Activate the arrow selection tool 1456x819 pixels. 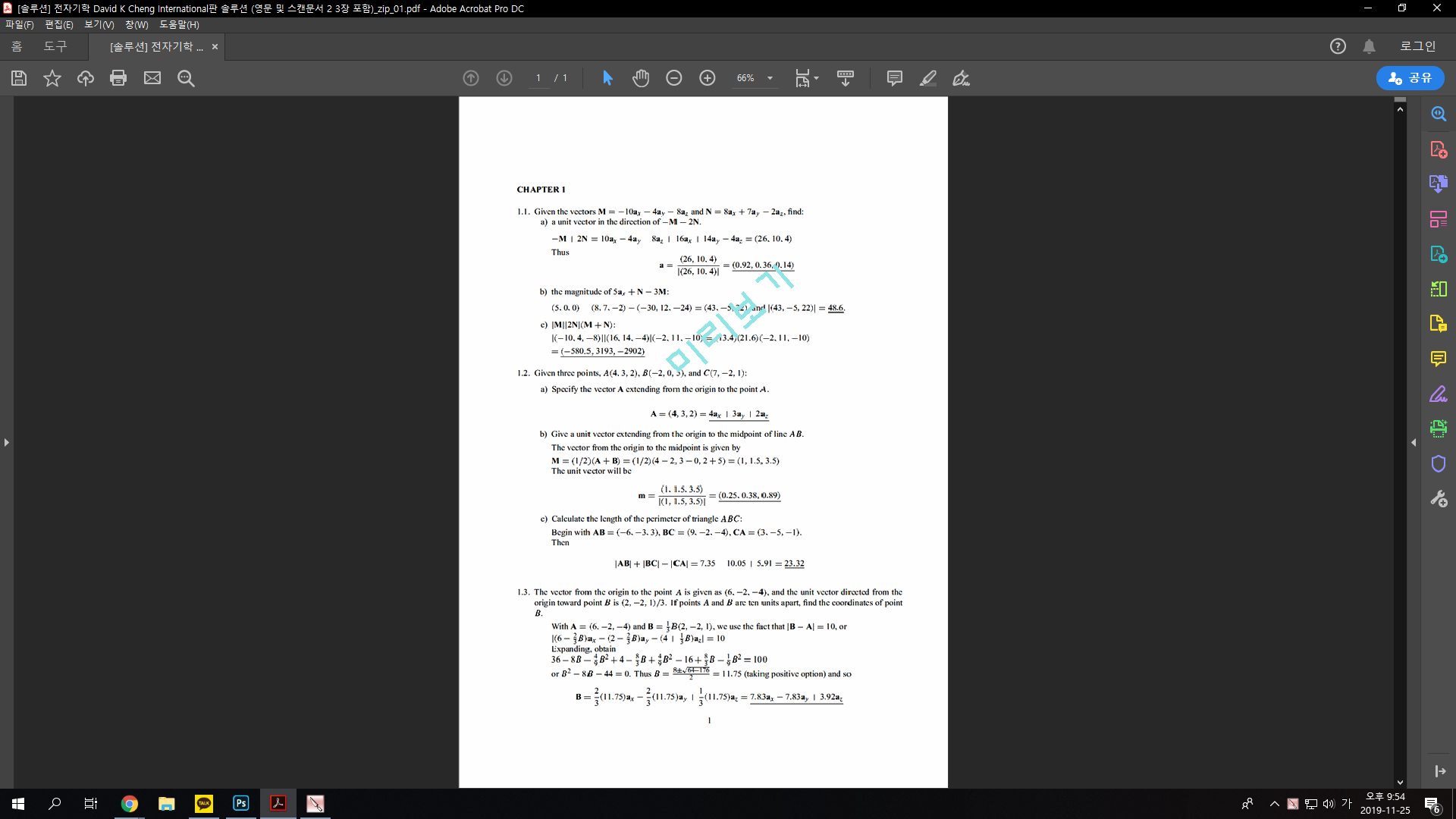coord(607,78)
